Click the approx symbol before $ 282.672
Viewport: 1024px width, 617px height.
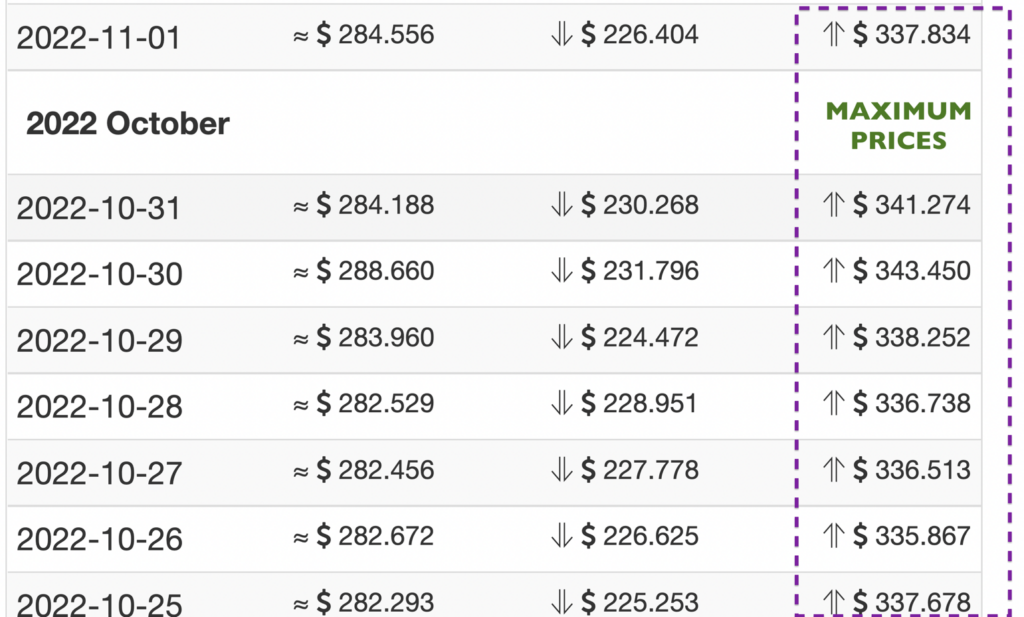tap(300, 538)
